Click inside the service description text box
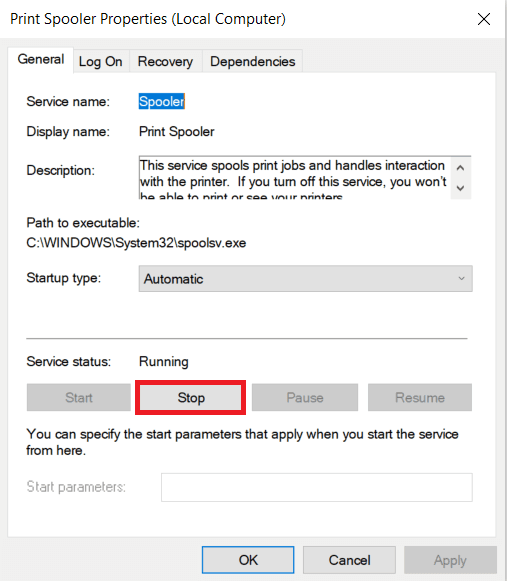The width and height of the screenshot is (507, 581). [295, 178]
